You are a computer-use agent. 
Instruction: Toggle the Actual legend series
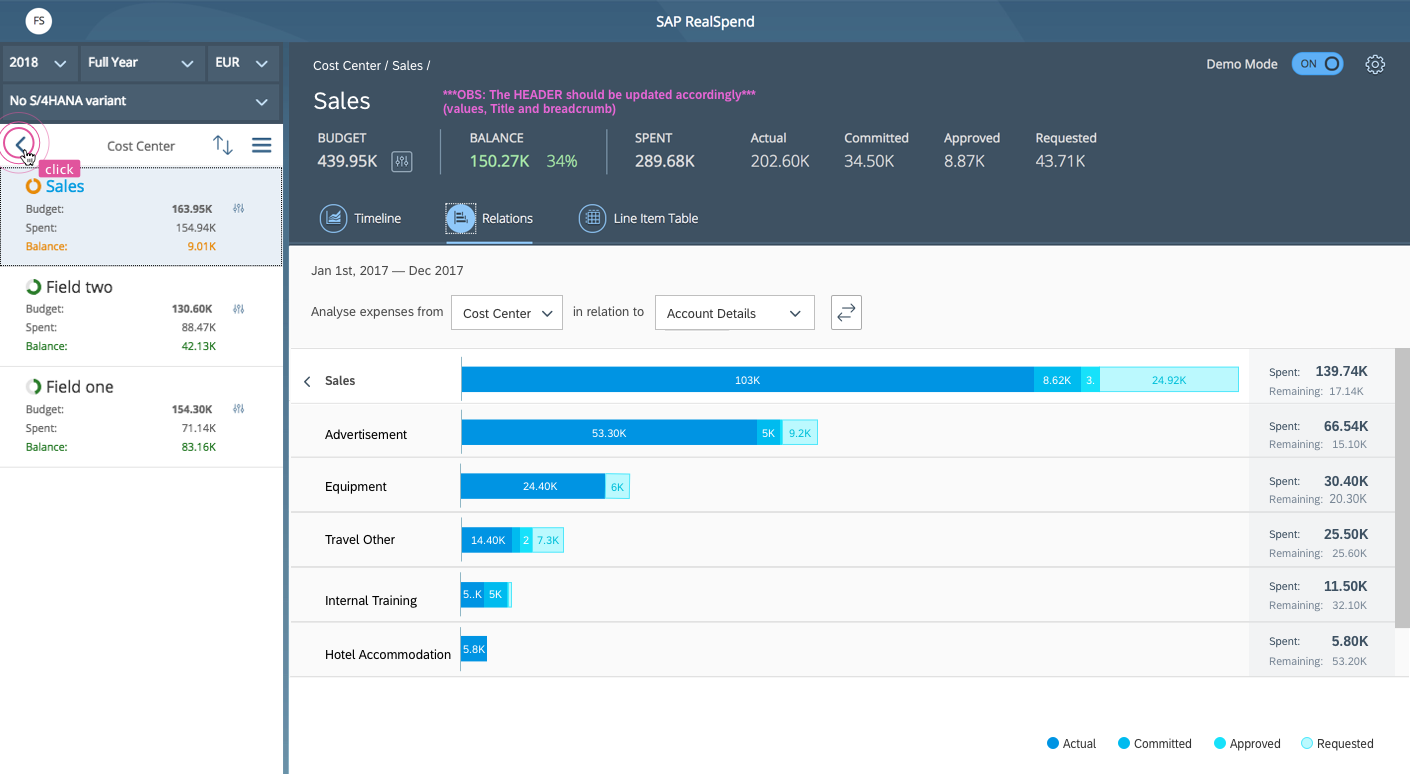click(1071, 744)
